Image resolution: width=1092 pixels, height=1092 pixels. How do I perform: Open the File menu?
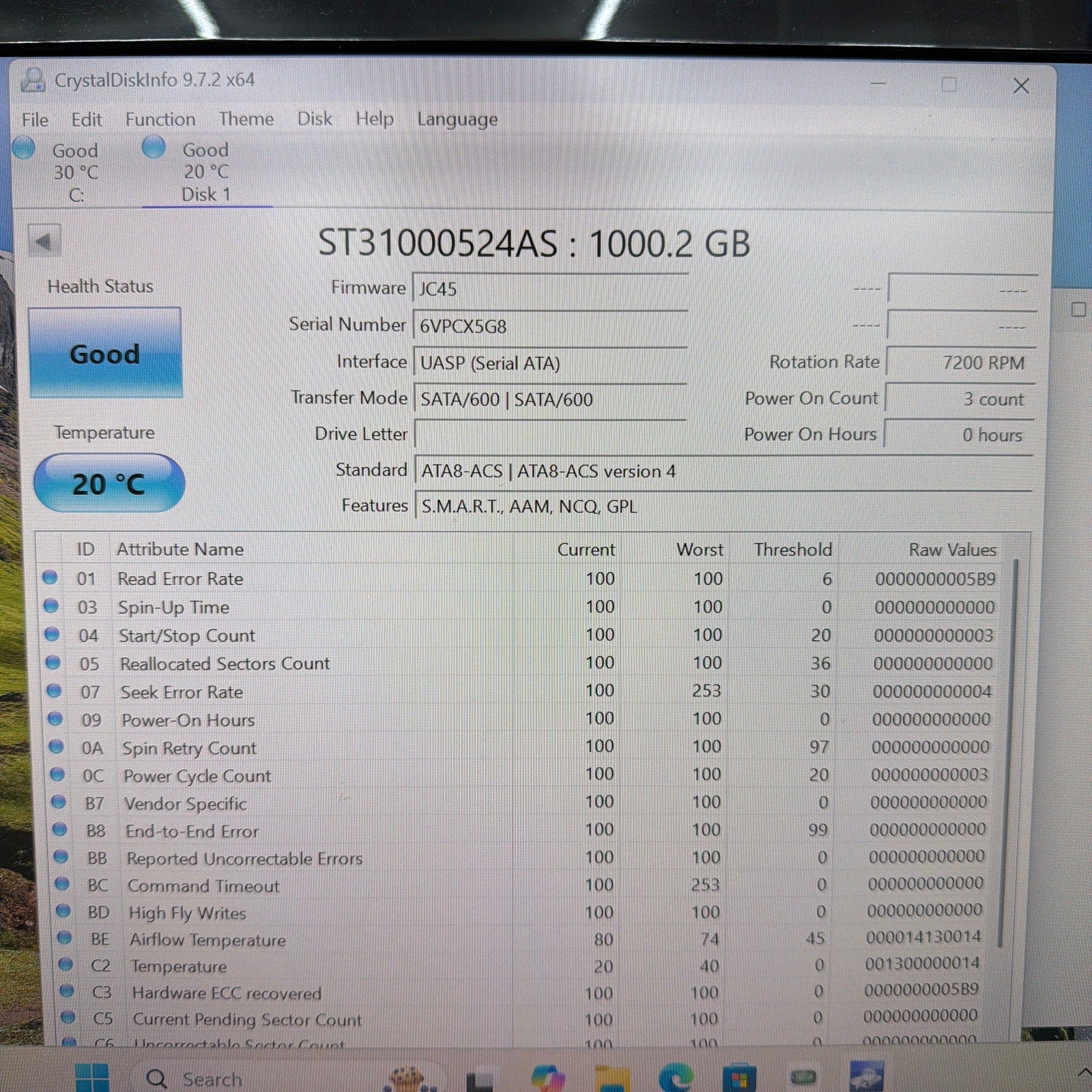(35, 120)
